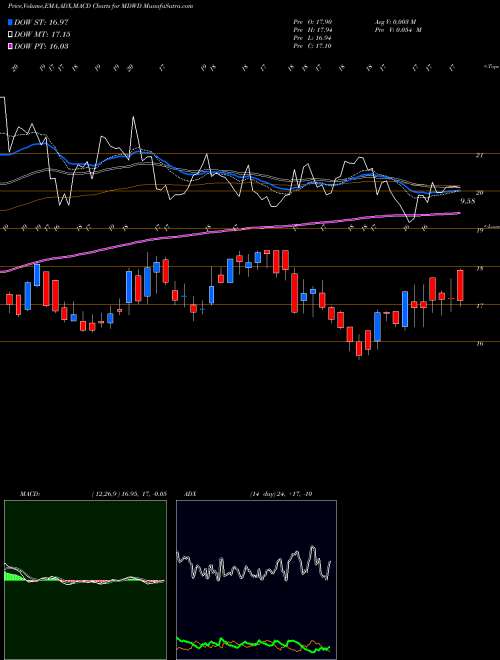Click the 'Avg V: 0.003 M' volume text
Screen dimensions: 500x660
[395, 22]
